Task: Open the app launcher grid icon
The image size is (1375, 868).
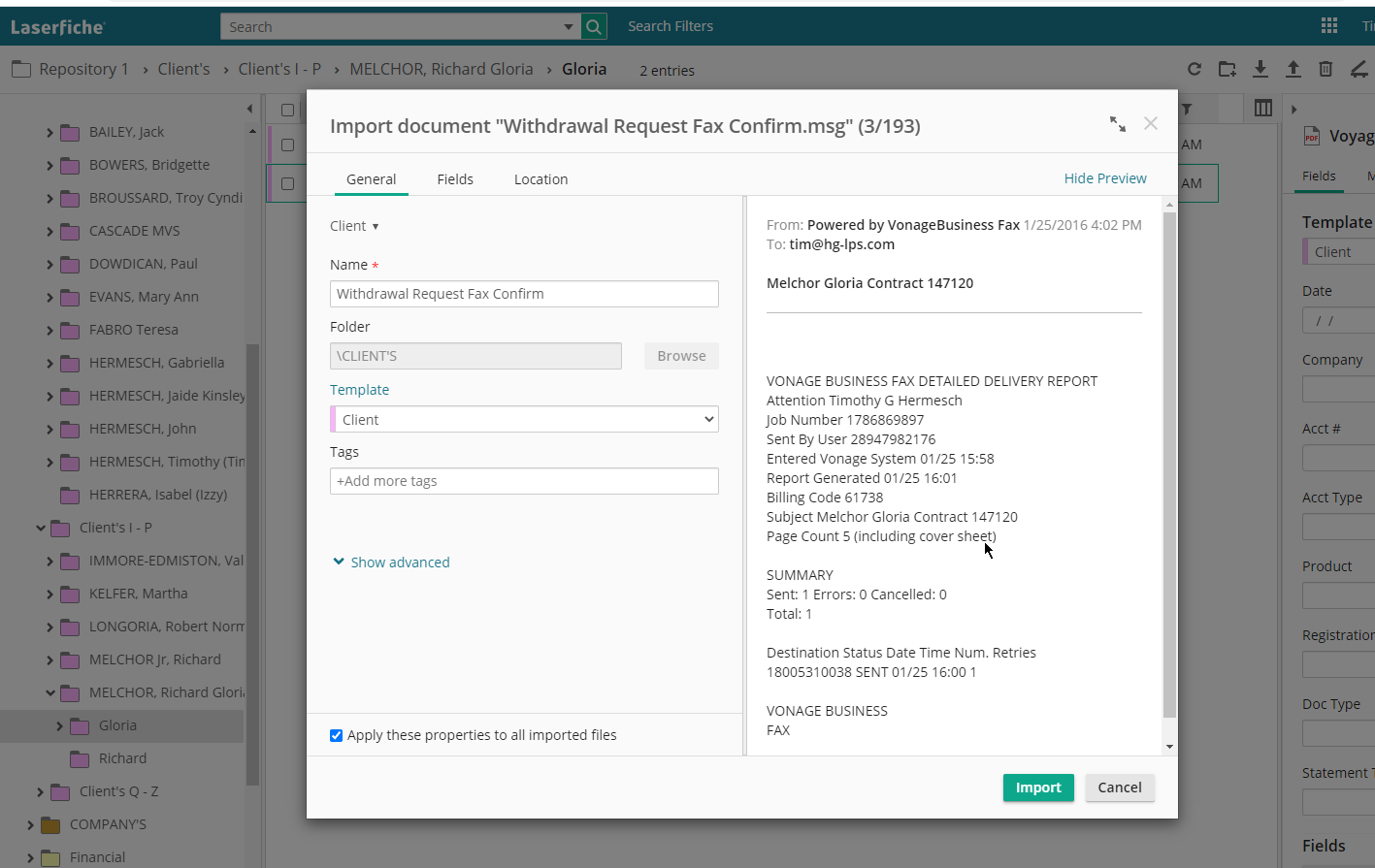Action: coord(1329,26)
